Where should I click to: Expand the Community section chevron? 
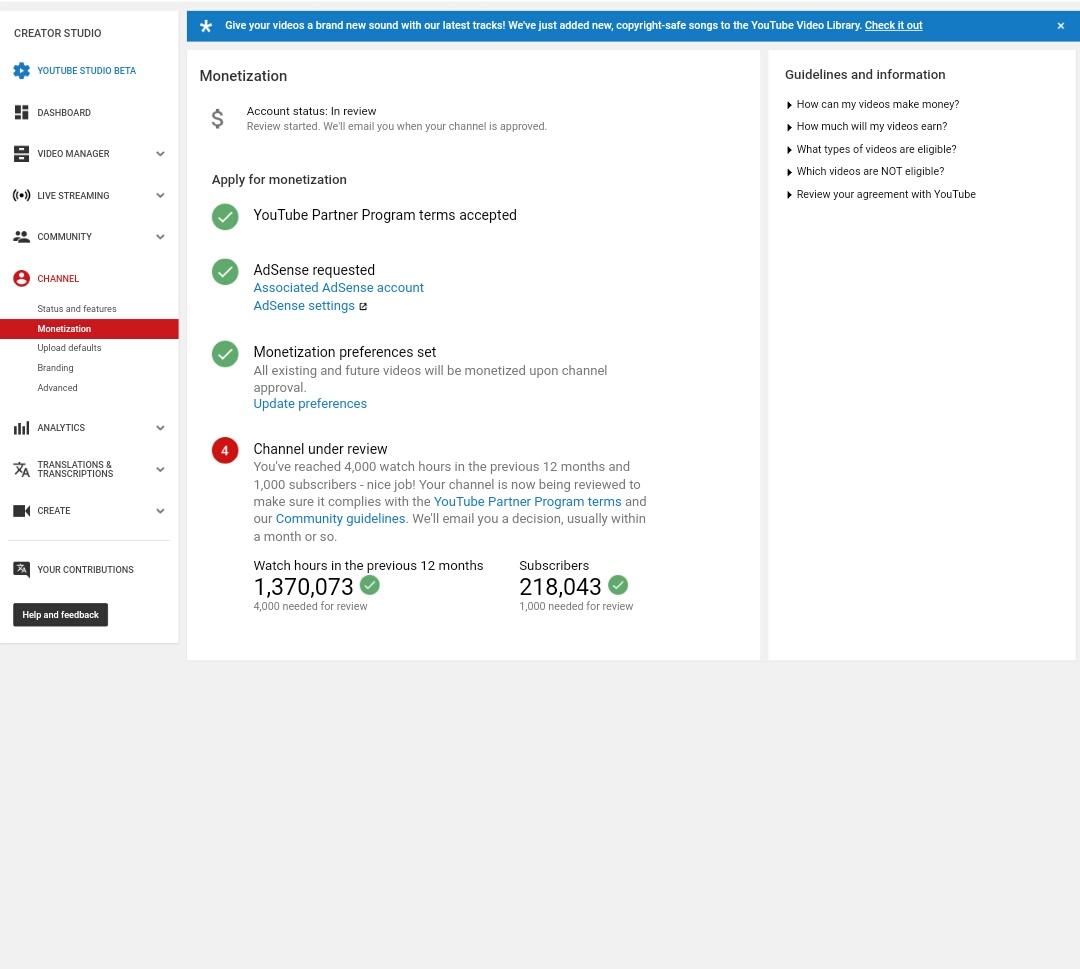coord(160,237)
